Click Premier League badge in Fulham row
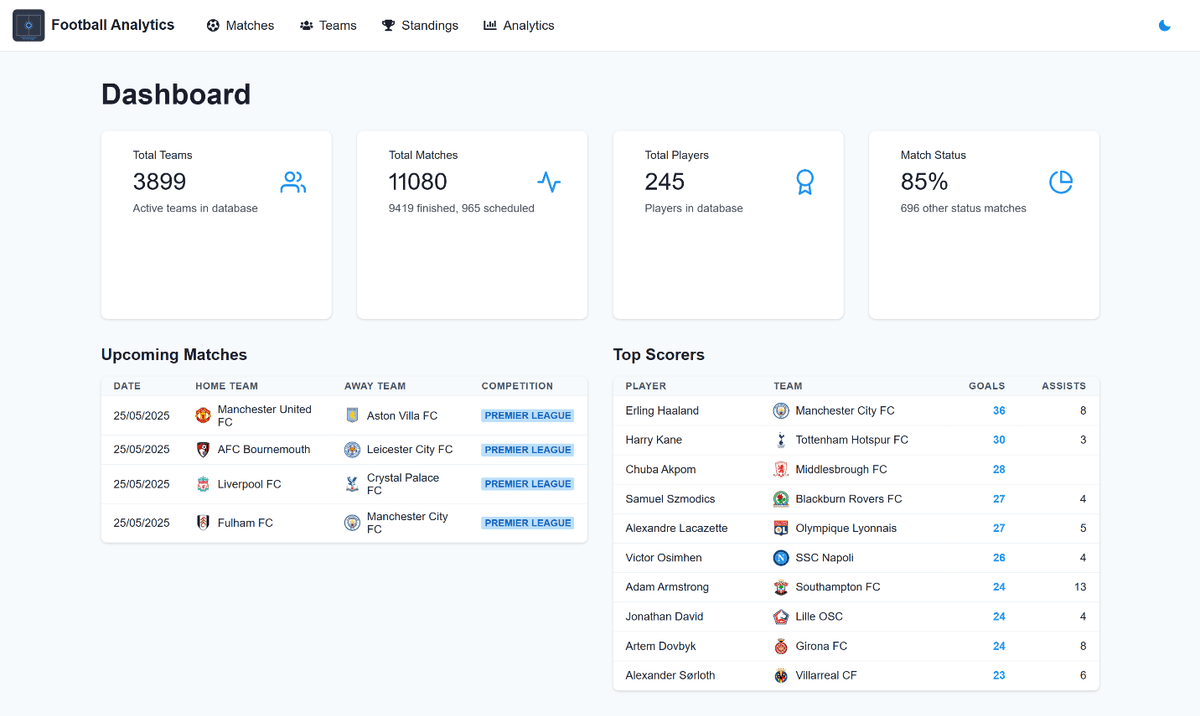The width and height of the screenshot is (1200, 716). [x=528, y=522]
